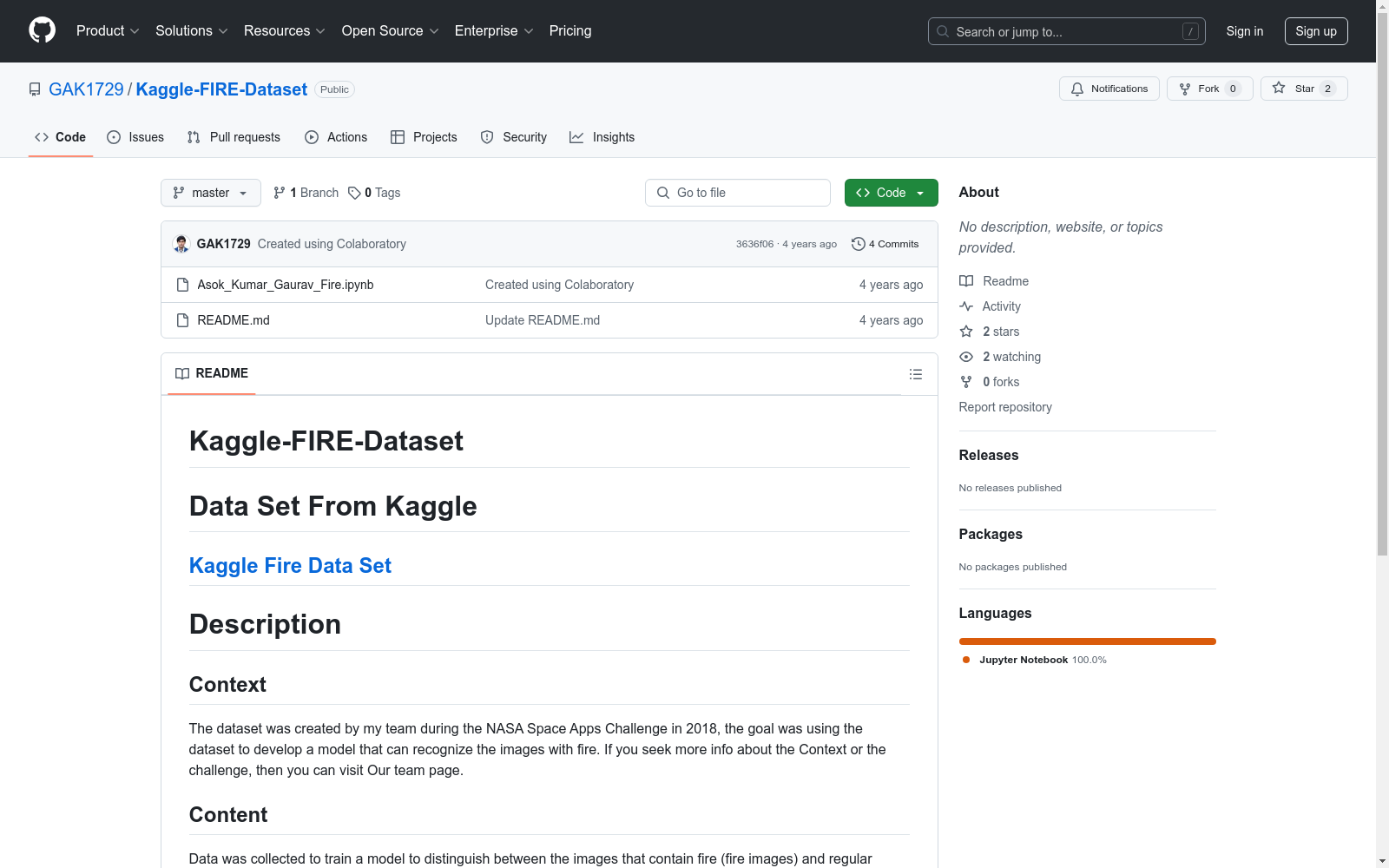
Task: Open the Projects tab
Action: (x=424, y=137)
